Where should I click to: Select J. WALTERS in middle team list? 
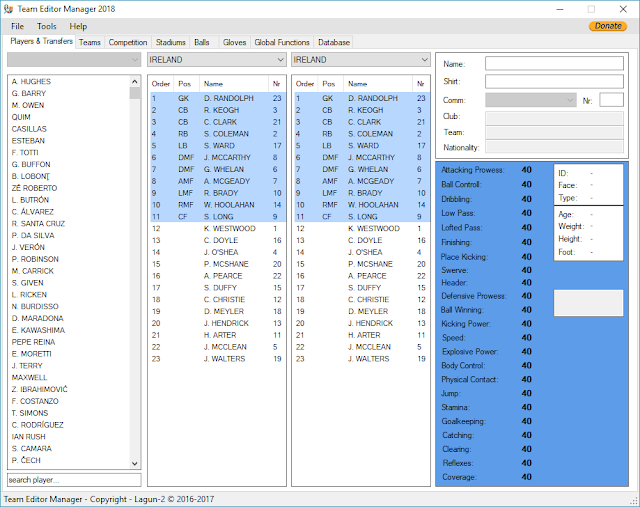pyautogui.click(x=217, y=359)
